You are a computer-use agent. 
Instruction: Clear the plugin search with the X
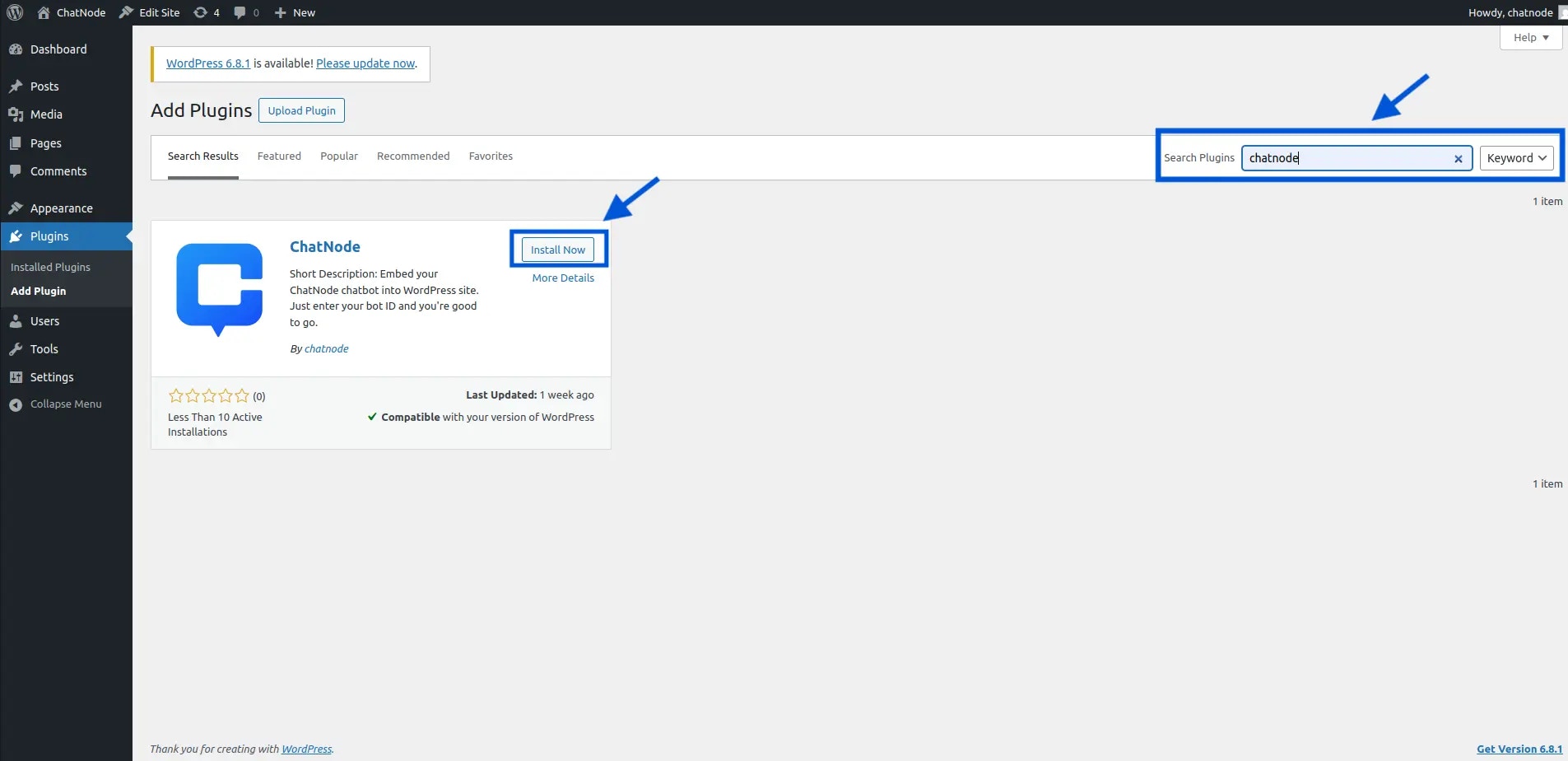1459,159
